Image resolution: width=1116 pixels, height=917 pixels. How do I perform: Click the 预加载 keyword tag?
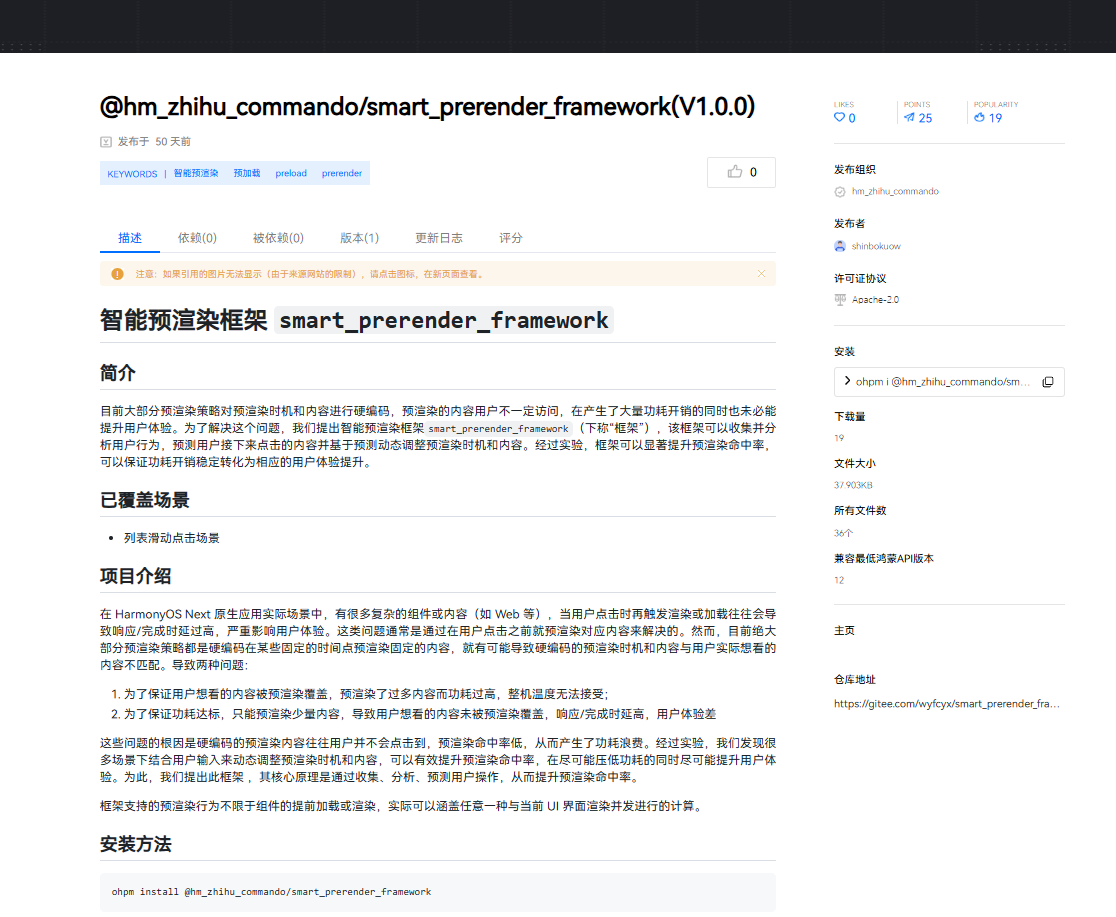coord(247,173)
